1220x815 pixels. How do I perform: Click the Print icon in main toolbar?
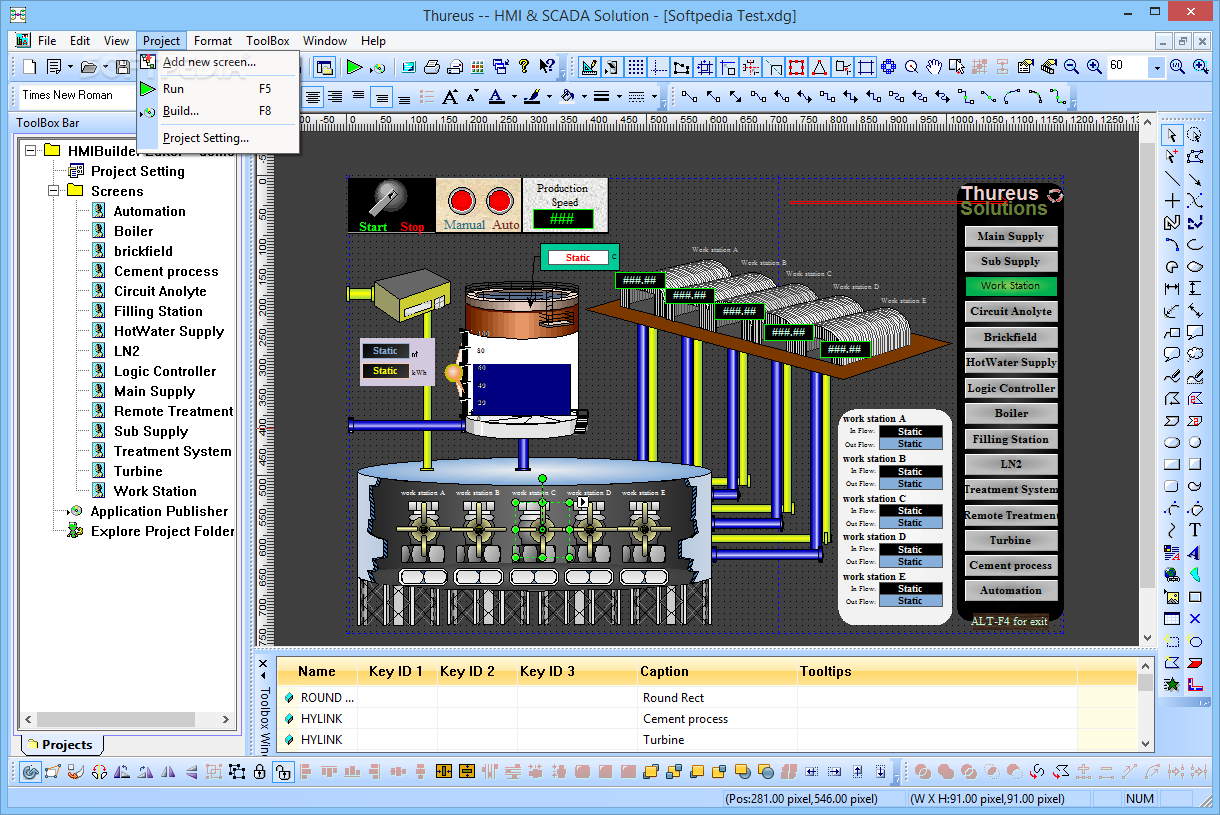[432, 67]
